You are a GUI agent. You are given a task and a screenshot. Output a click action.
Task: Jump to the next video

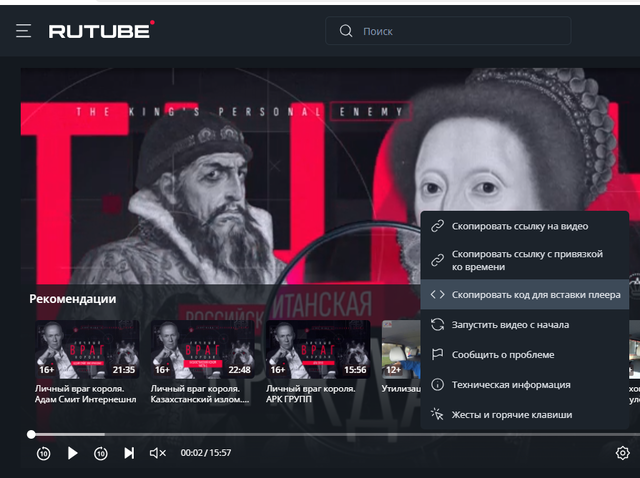pyautogui.click(x=129, y=453)
